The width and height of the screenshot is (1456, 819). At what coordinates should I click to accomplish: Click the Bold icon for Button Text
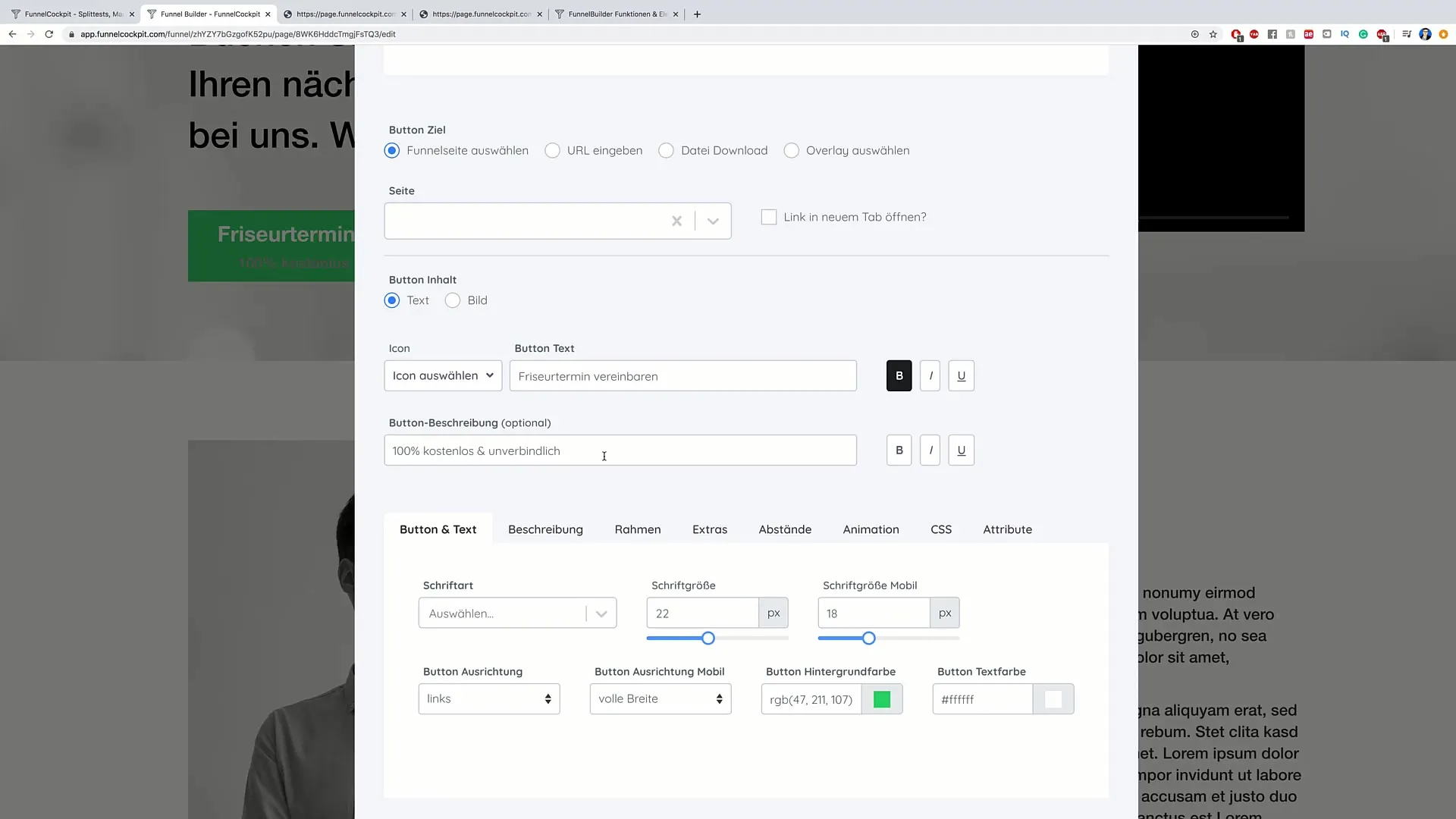[899, 375]
